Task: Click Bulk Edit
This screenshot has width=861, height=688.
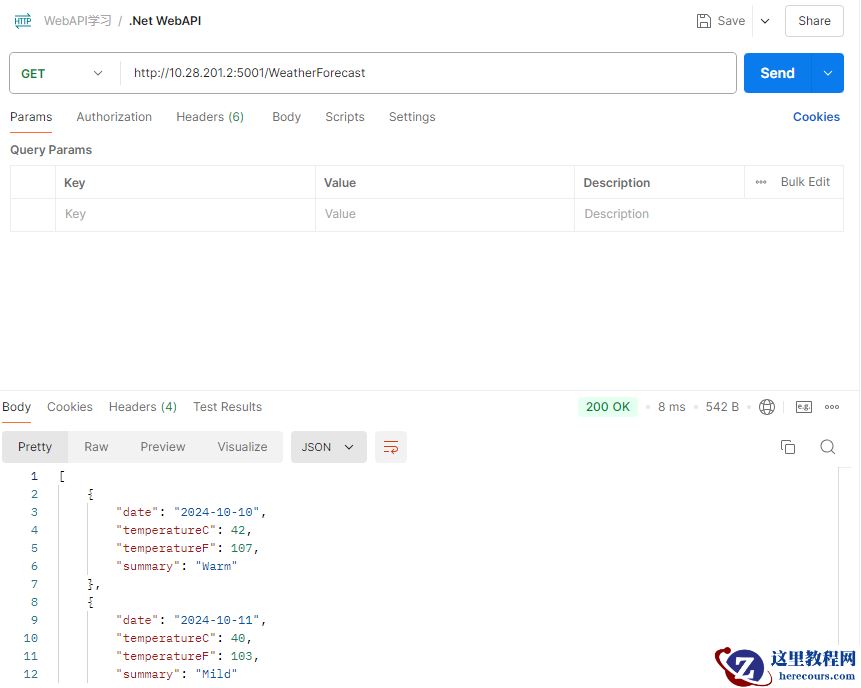Action: (805, 182)
